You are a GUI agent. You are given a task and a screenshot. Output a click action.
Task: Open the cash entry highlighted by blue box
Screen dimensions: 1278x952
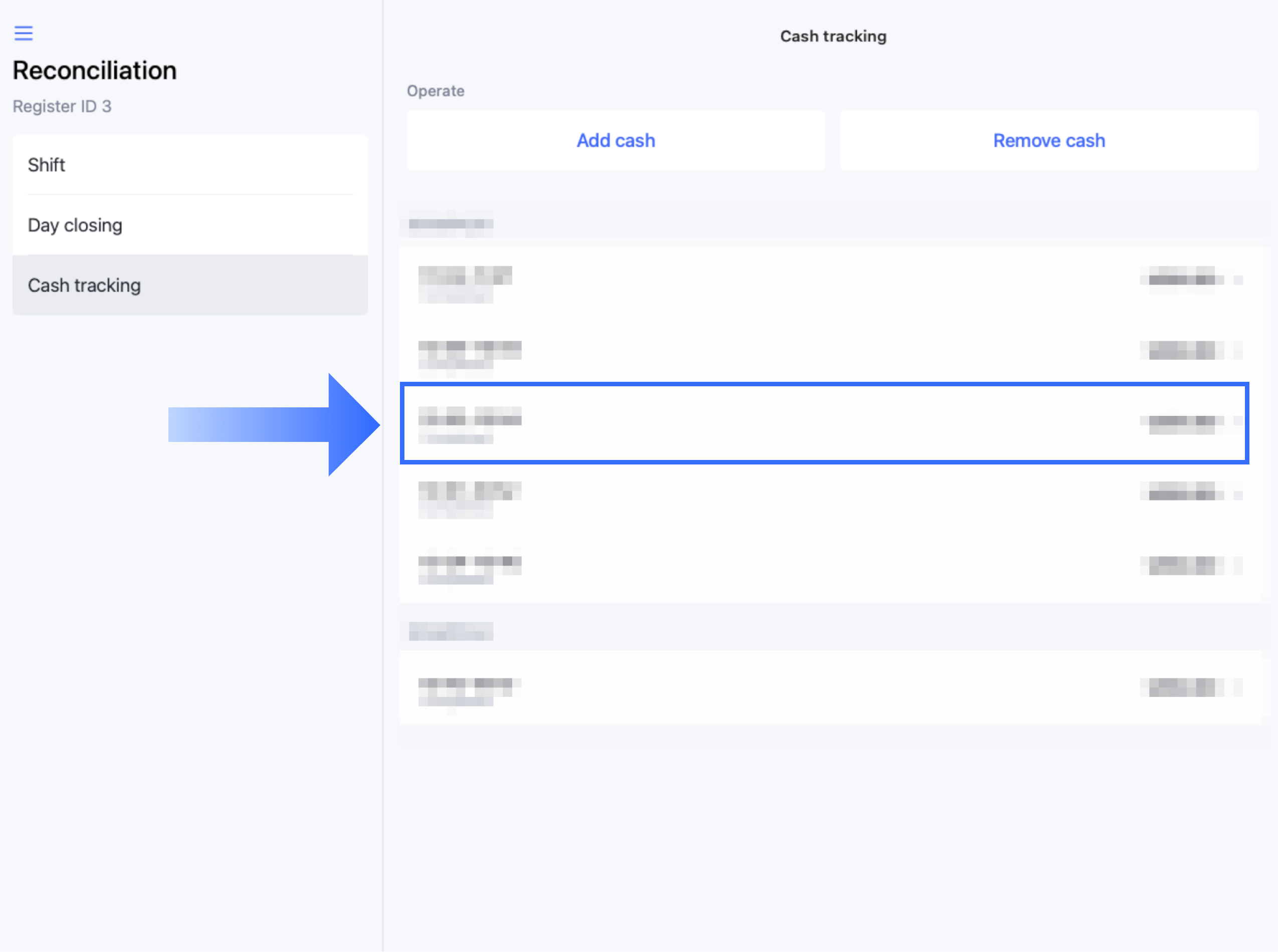coord(824,423)
